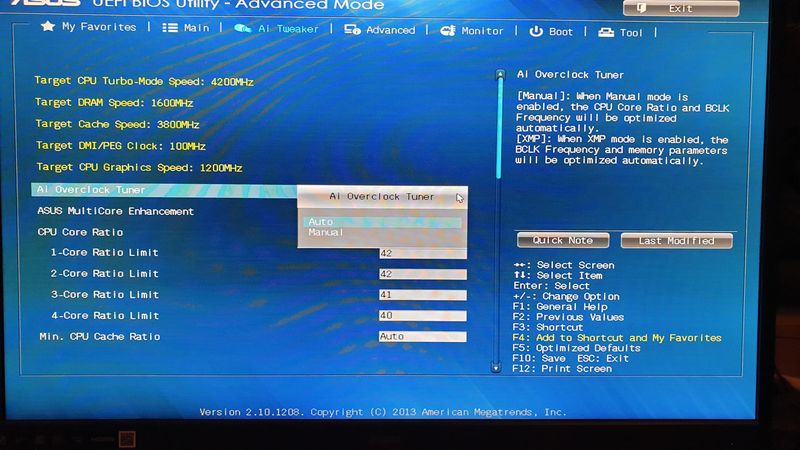Click the 4-Core Ratio Limit value field

pos(422,316)
